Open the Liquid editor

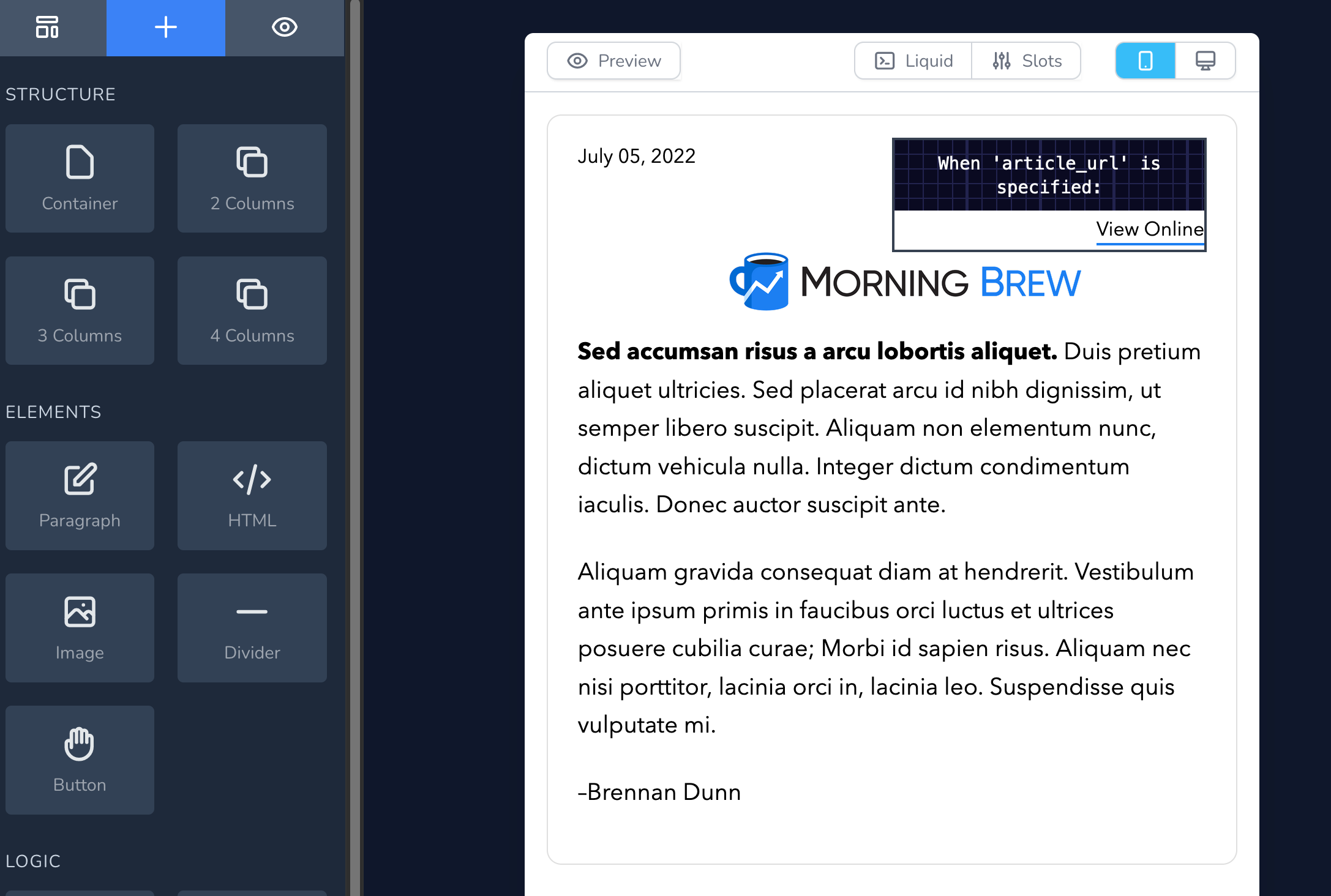pos(913,61)
